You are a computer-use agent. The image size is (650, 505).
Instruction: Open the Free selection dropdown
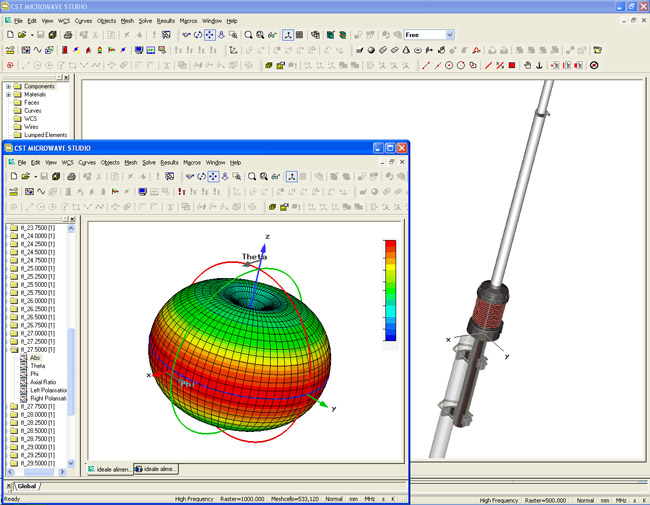pos(449,35)
